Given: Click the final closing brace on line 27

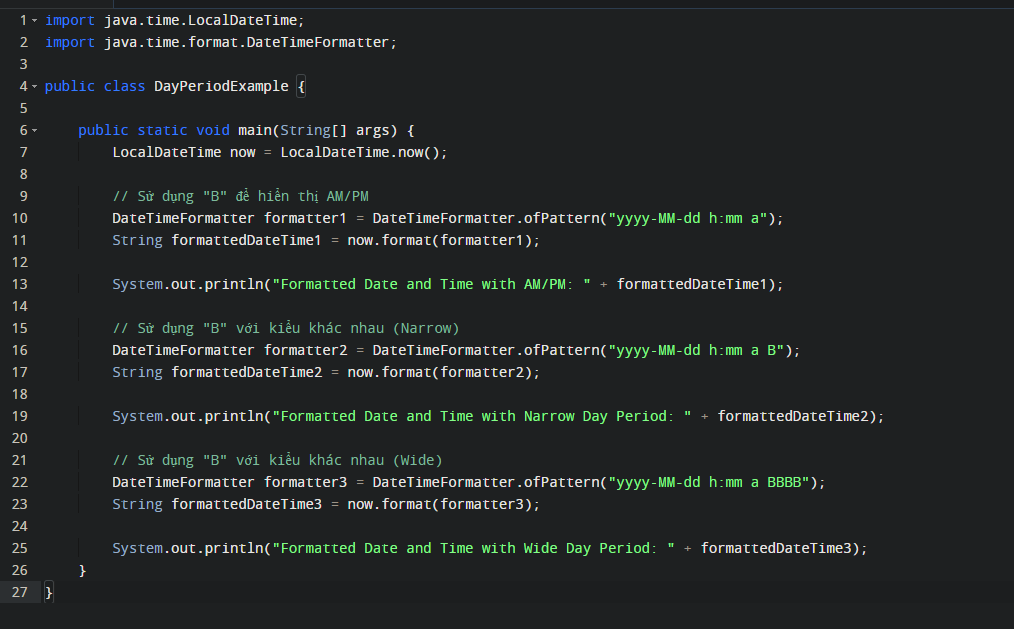Looking at the screenshot, I should coord(49,592).
